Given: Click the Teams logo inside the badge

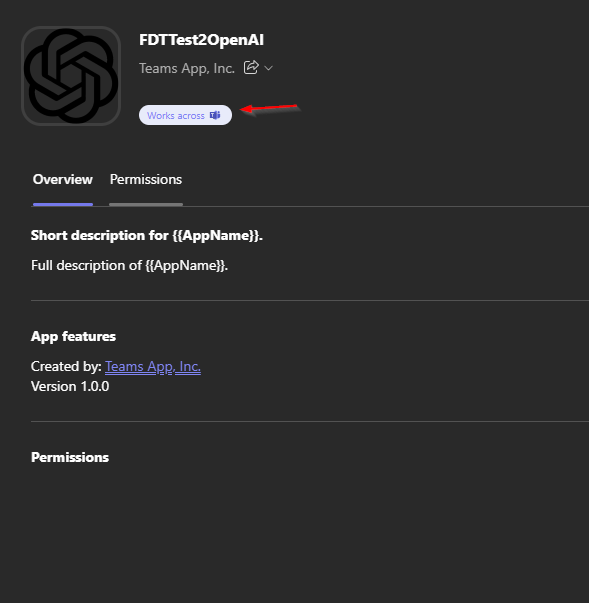Looking at the screenshot, I should pos(215,115).
